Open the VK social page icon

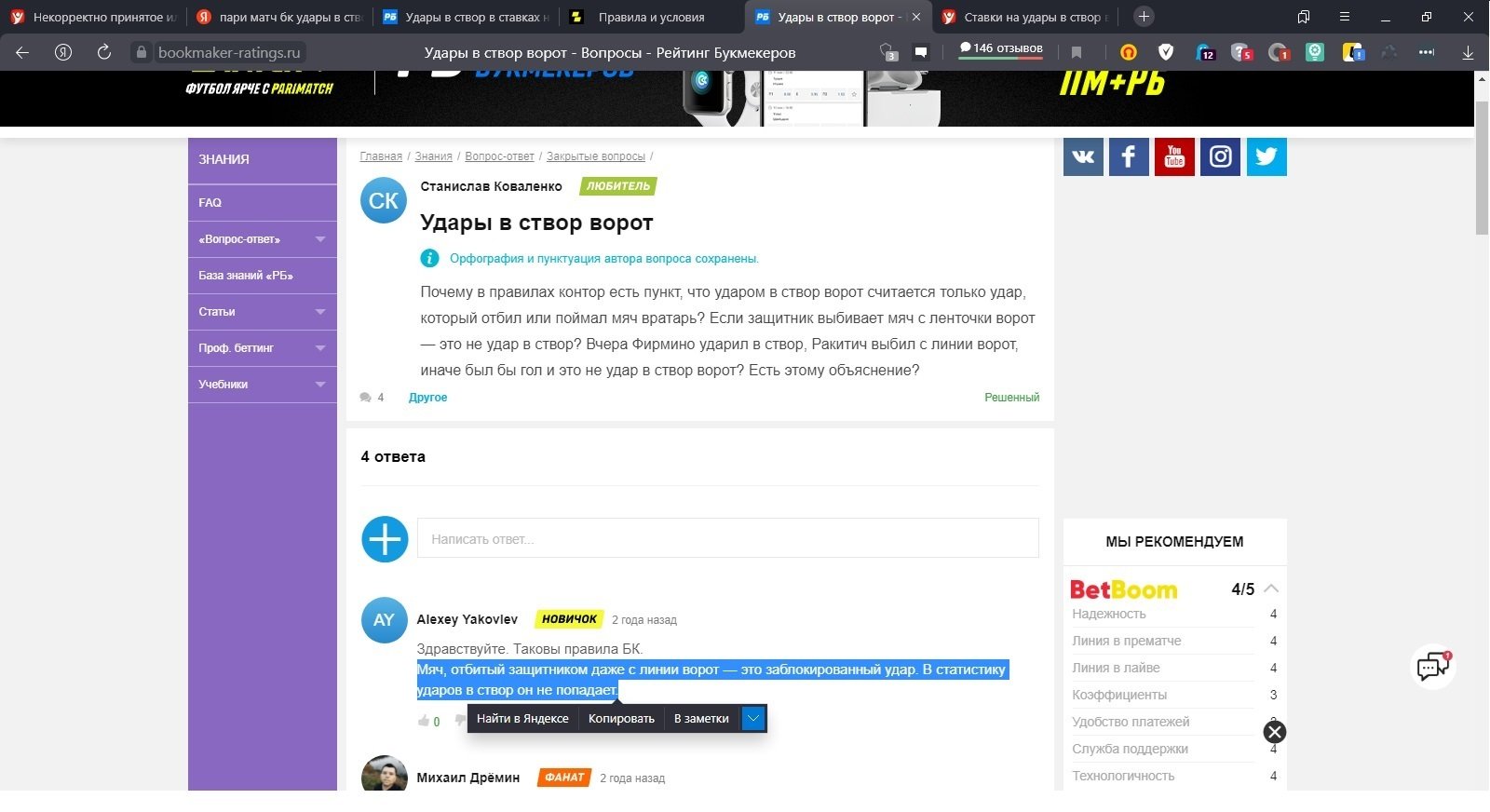1083,156
